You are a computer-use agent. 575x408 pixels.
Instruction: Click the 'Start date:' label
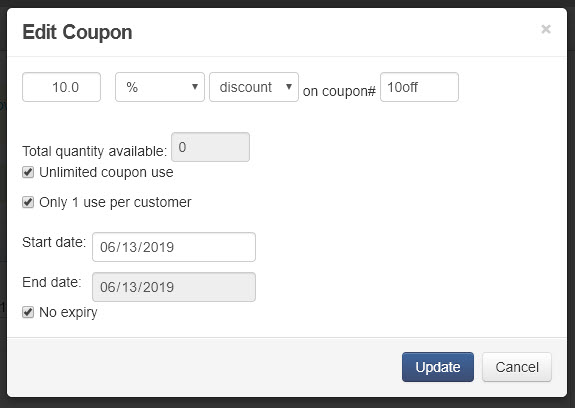point(54,242)
